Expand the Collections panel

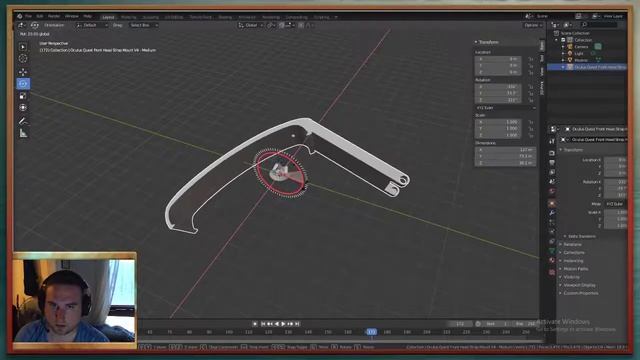point(573,252)
